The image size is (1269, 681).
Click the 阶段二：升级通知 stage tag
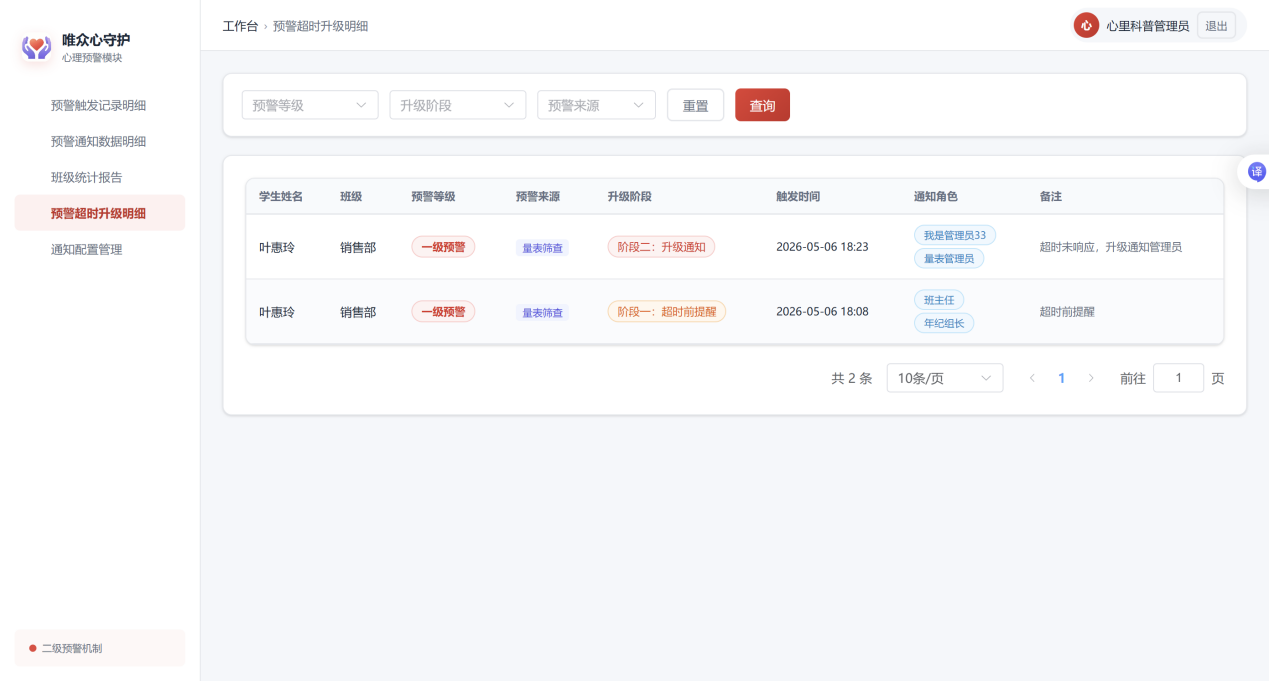pyautogui.click(x=661, y=247)
